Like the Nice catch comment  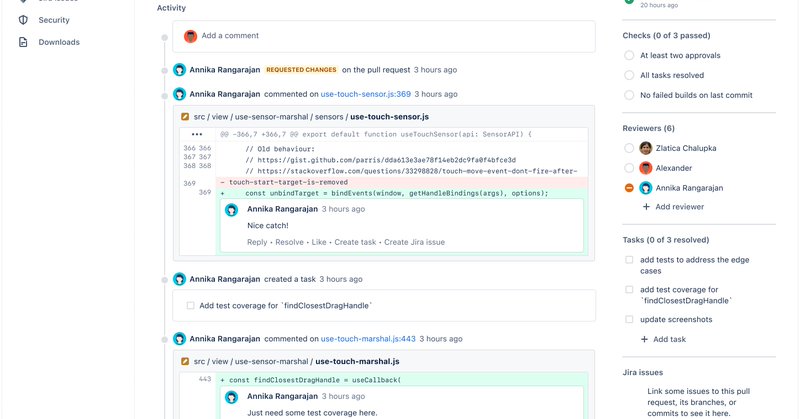tap(319, 242)
